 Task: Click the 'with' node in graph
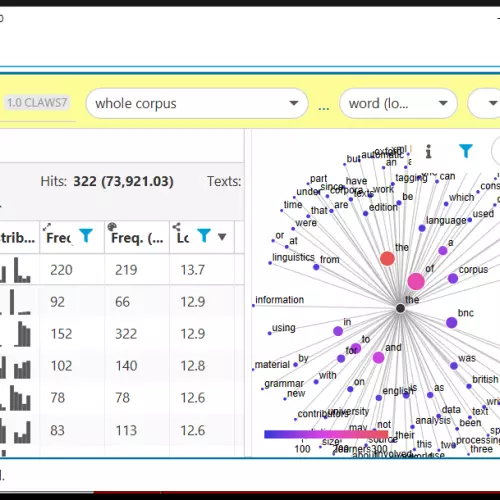316,382
